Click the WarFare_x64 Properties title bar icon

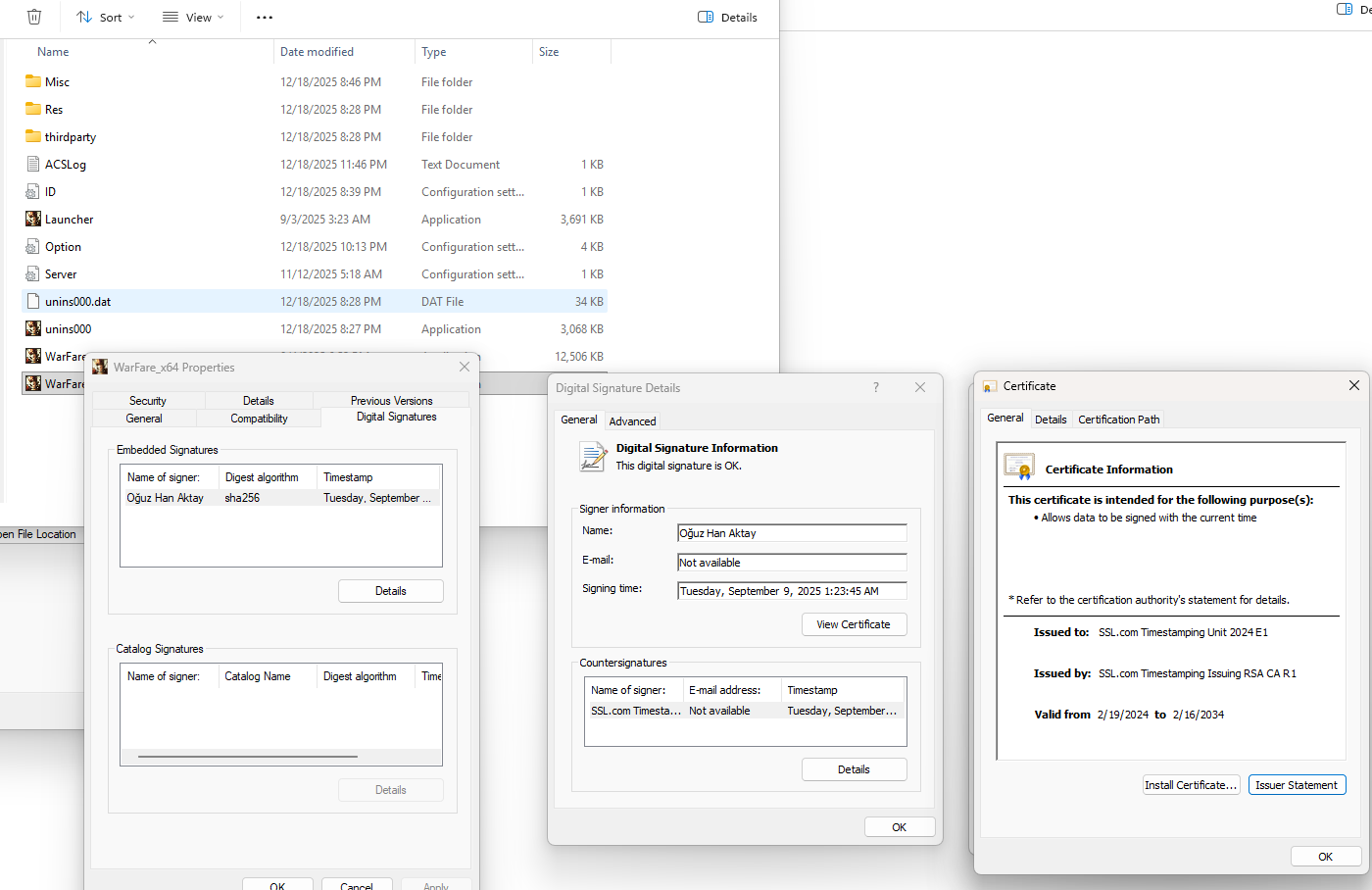tap(100, 367)
